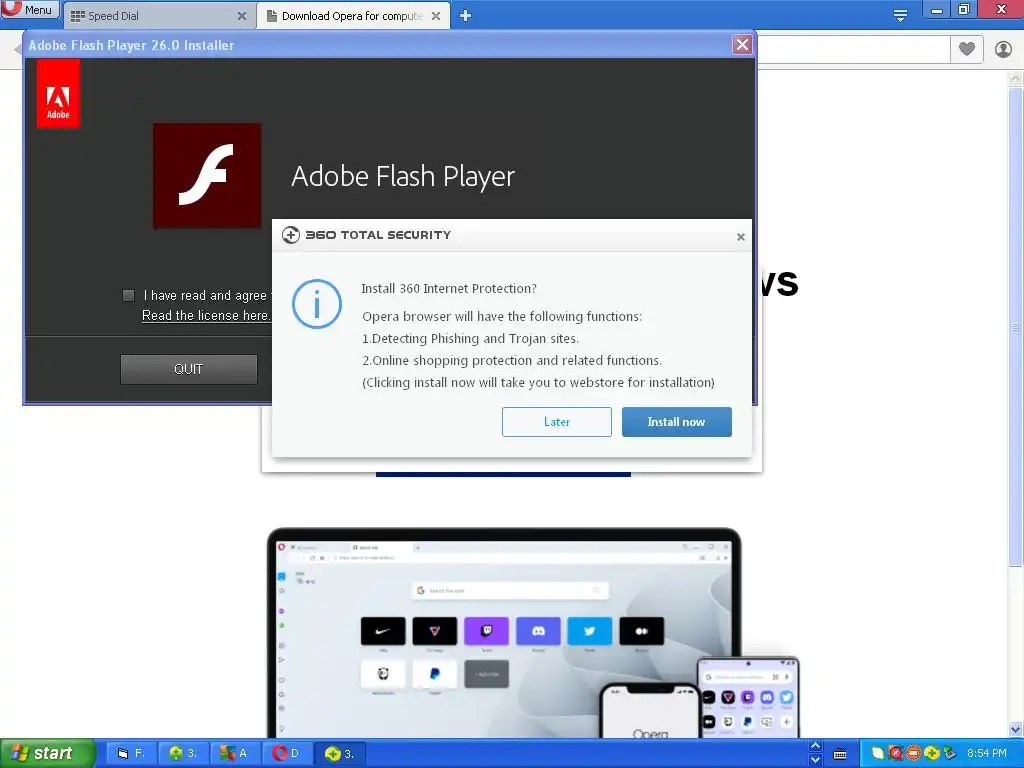Click taskbar scroll up arrow
1024x768 pixels.
click(815, 746)
